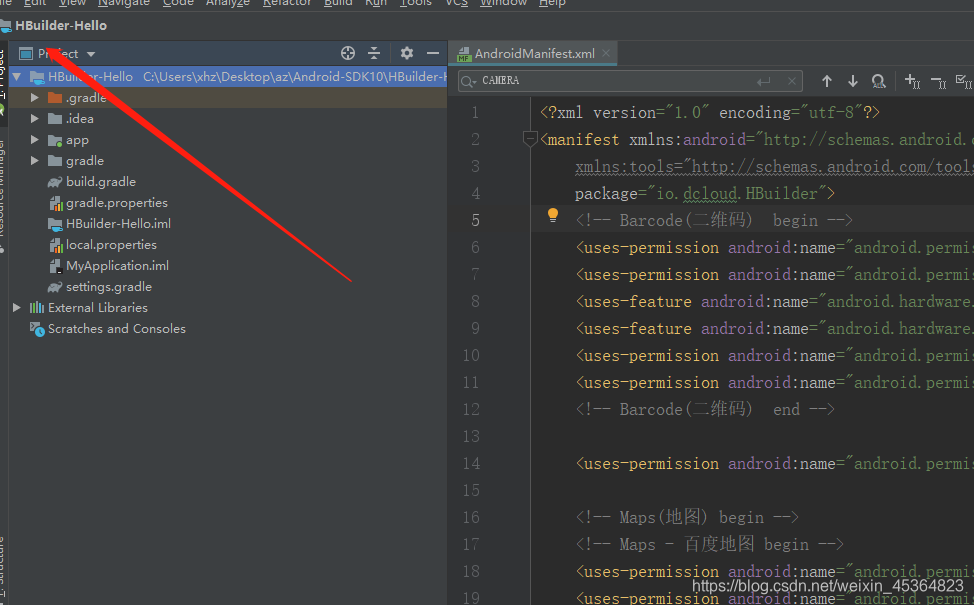Unselect occurrence icon in find bar
Viewport: 974px width, 605px height.
tap(939, 81)
